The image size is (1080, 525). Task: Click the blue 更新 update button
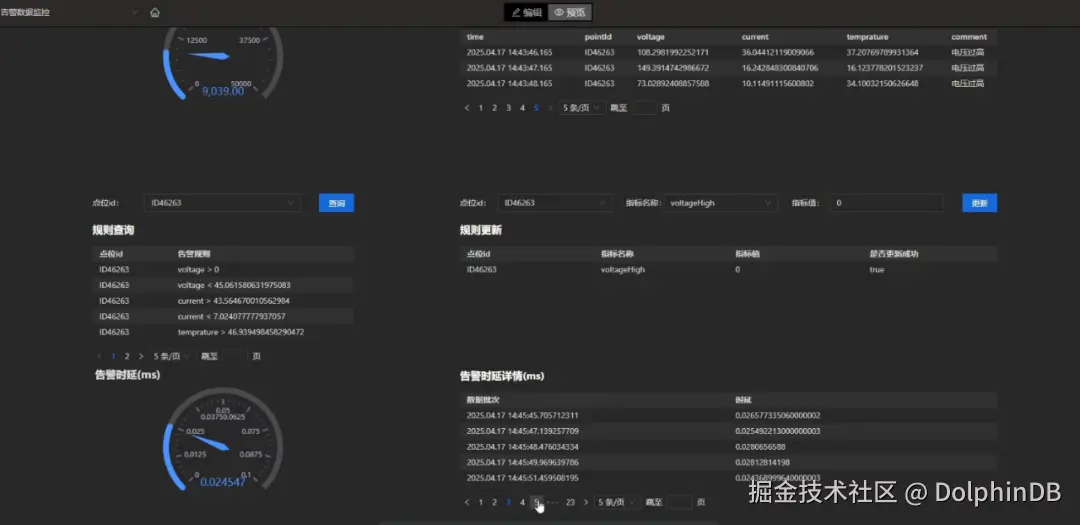pos(979,203)
